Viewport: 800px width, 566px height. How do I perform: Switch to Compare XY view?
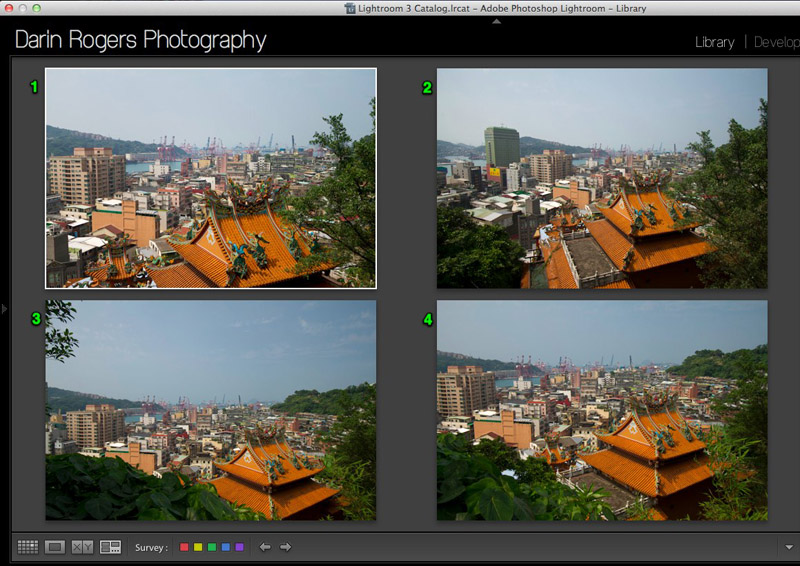[x=82, y=547]
